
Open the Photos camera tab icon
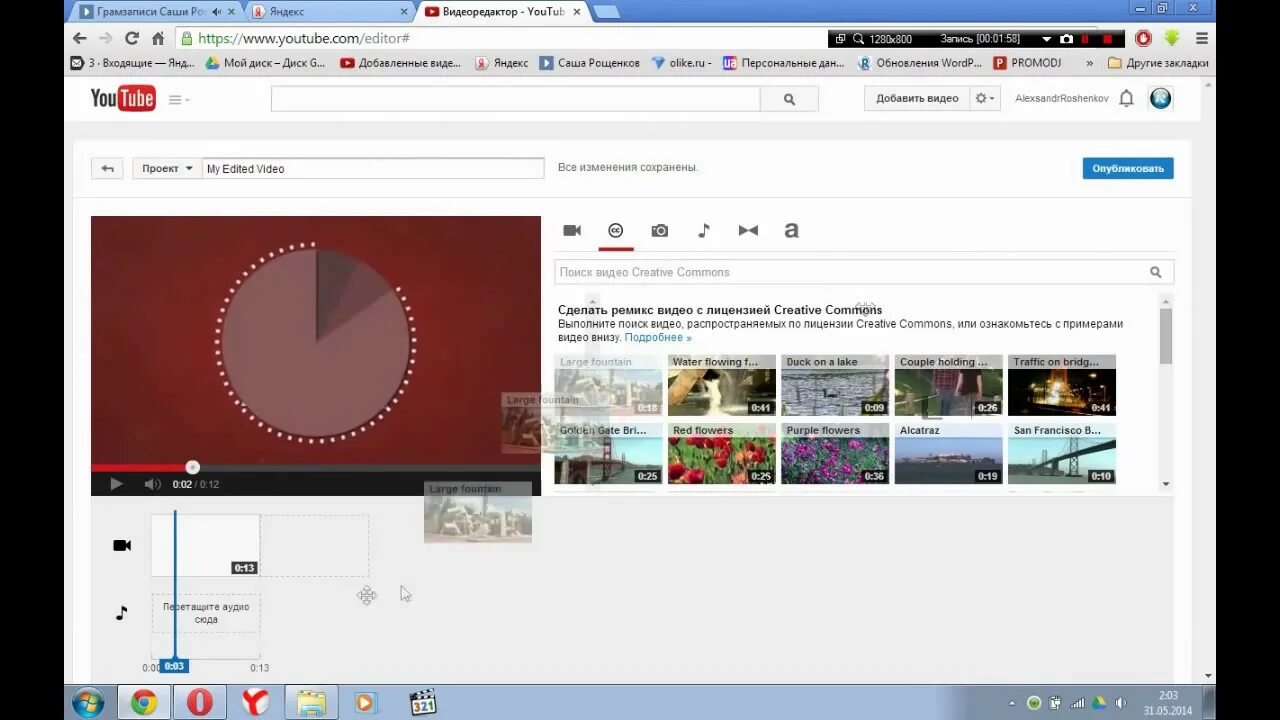[x=660, y=231]
